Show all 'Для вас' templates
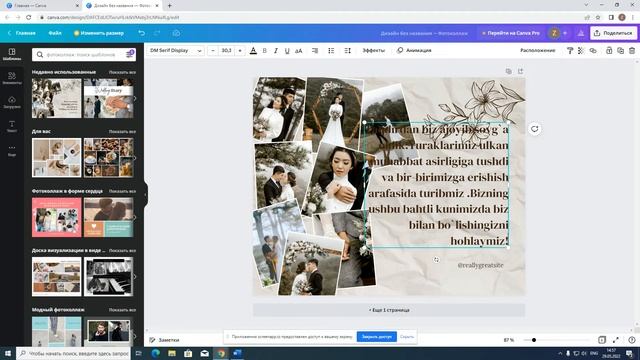 [x=122, y=132]
